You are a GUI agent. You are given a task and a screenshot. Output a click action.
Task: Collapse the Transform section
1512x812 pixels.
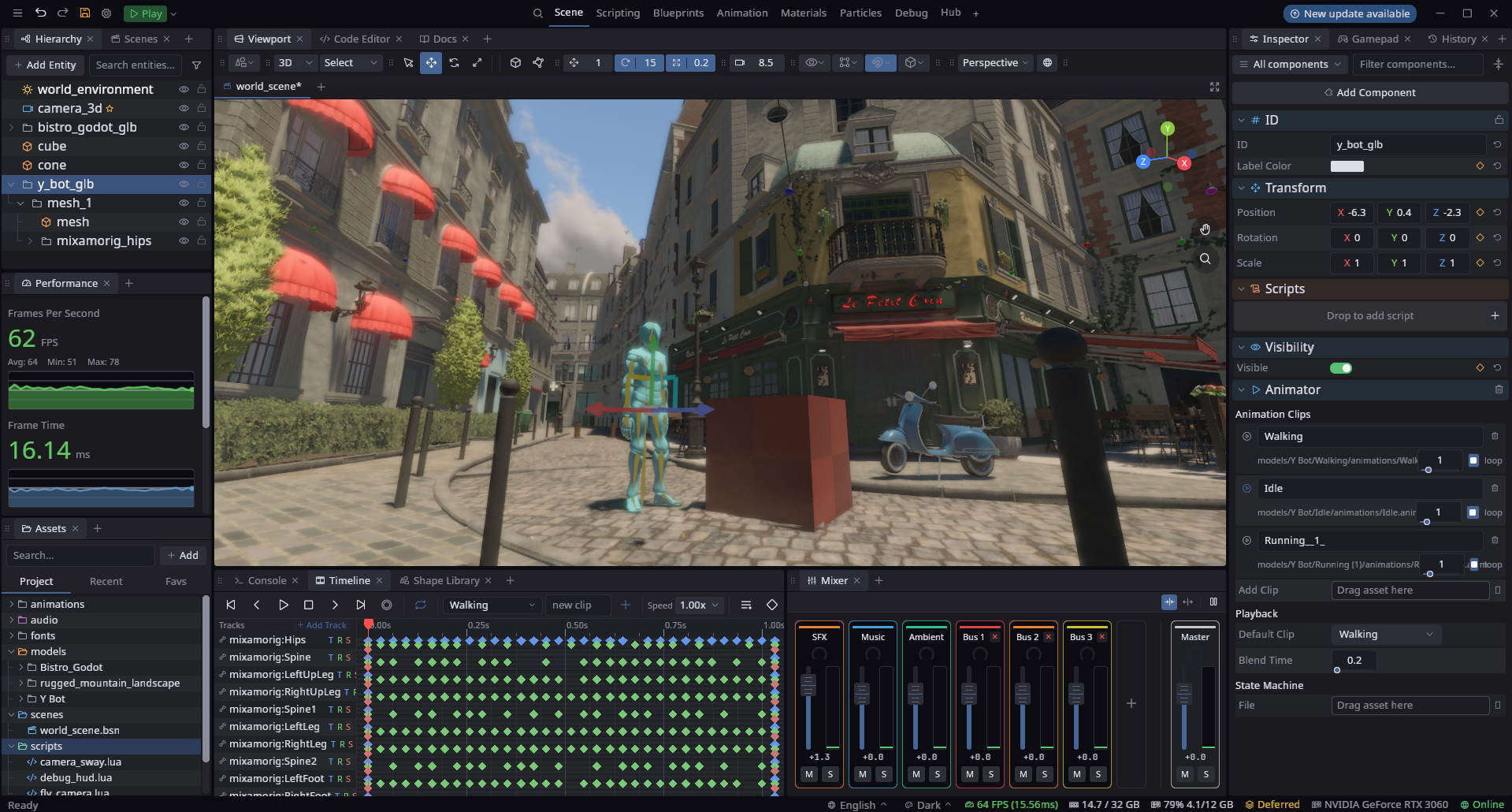(1242, 188)
